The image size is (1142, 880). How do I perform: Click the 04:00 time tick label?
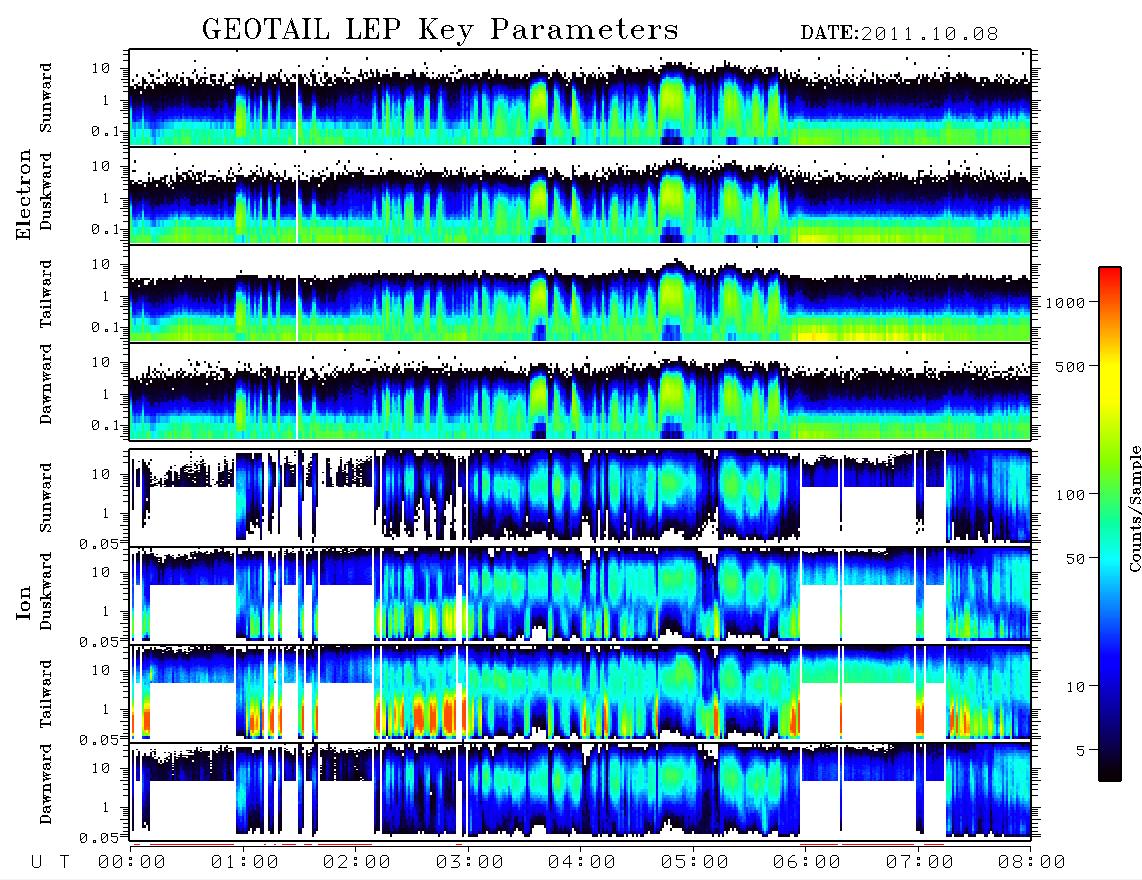(x=582, y=863)
